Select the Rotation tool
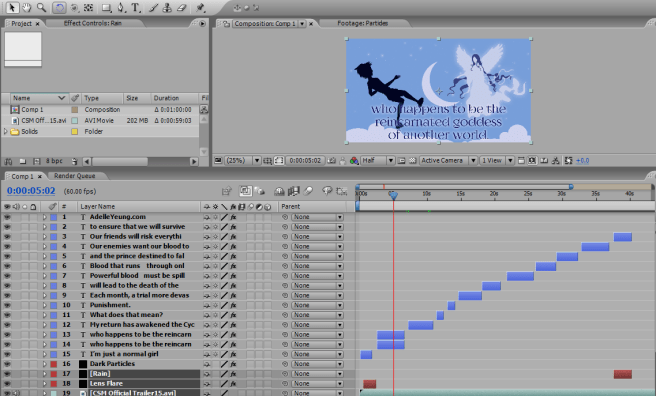Screen dimensions: 656x396 point(59,7)
